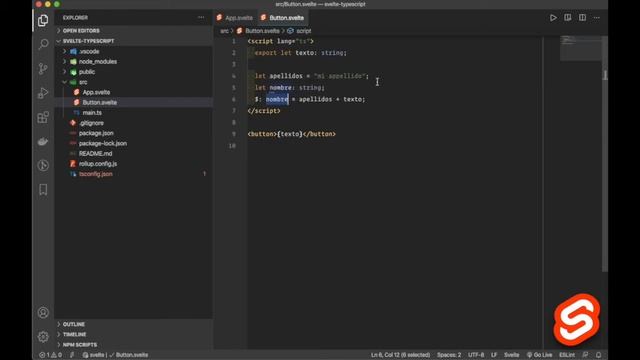Screen dimensions: 640x360
Task: Open the Explorer view in activity bar
Action: pyautogui.click(x=43, y=20)
